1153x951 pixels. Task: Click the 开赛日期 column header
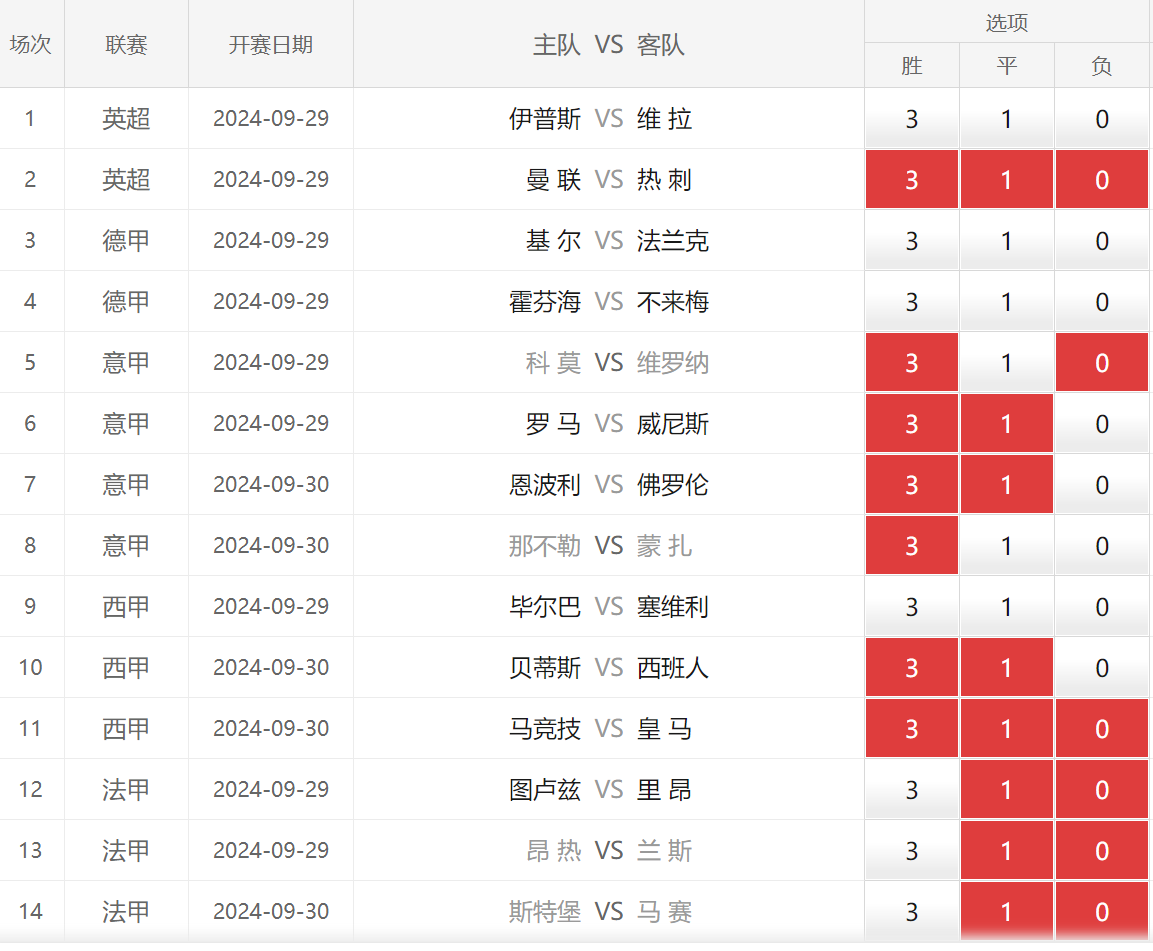pyautogui.click(x=271, y=45)
